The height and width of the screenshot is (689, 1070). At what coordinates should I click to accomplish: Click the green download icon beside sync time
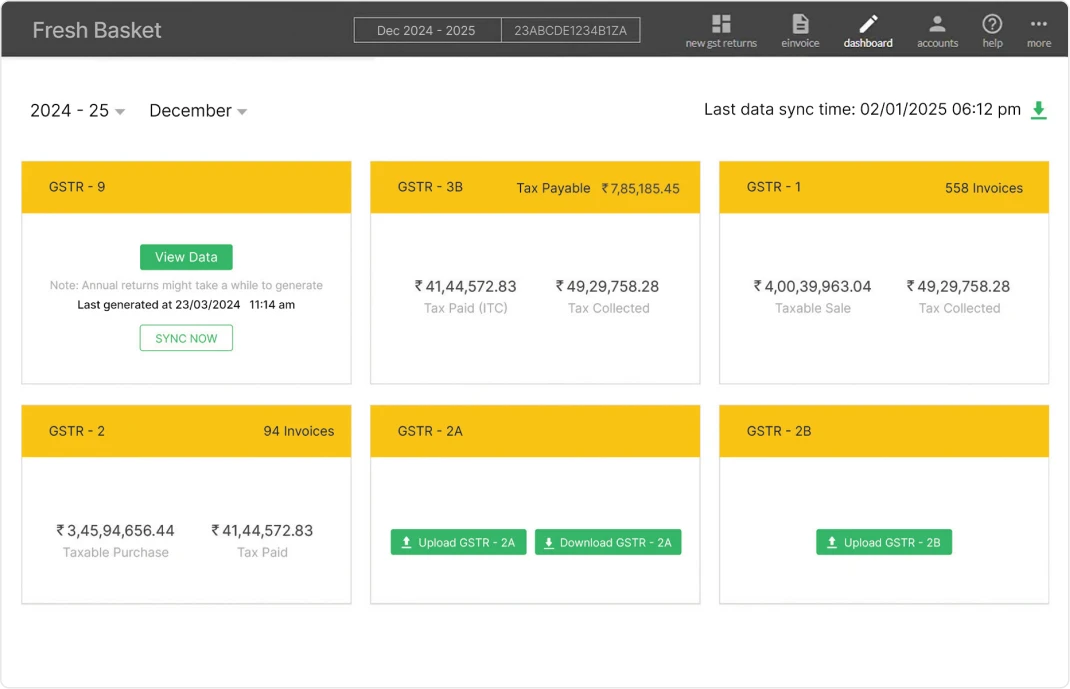1039,110
